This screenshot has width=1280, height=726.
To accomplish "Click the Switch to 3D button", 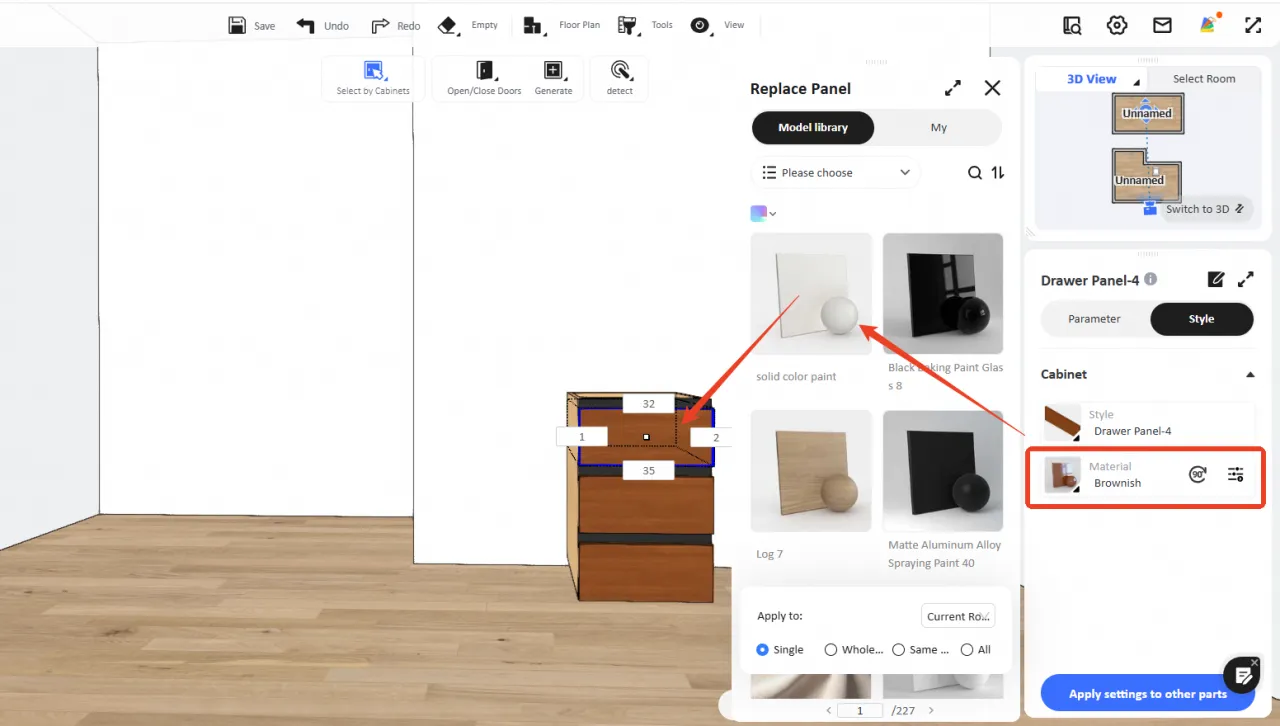I will (1197, 209).
